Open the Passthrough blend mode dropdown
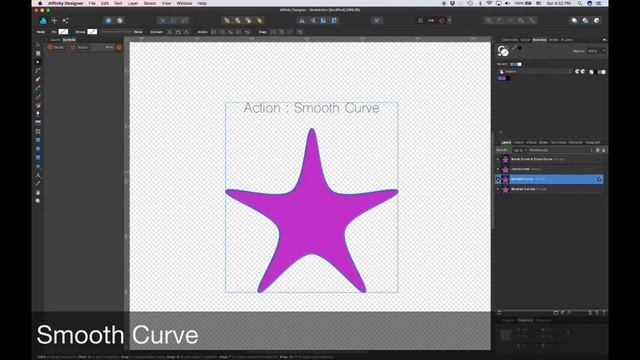Screen dimensions: 640x360 pos(560,150)
